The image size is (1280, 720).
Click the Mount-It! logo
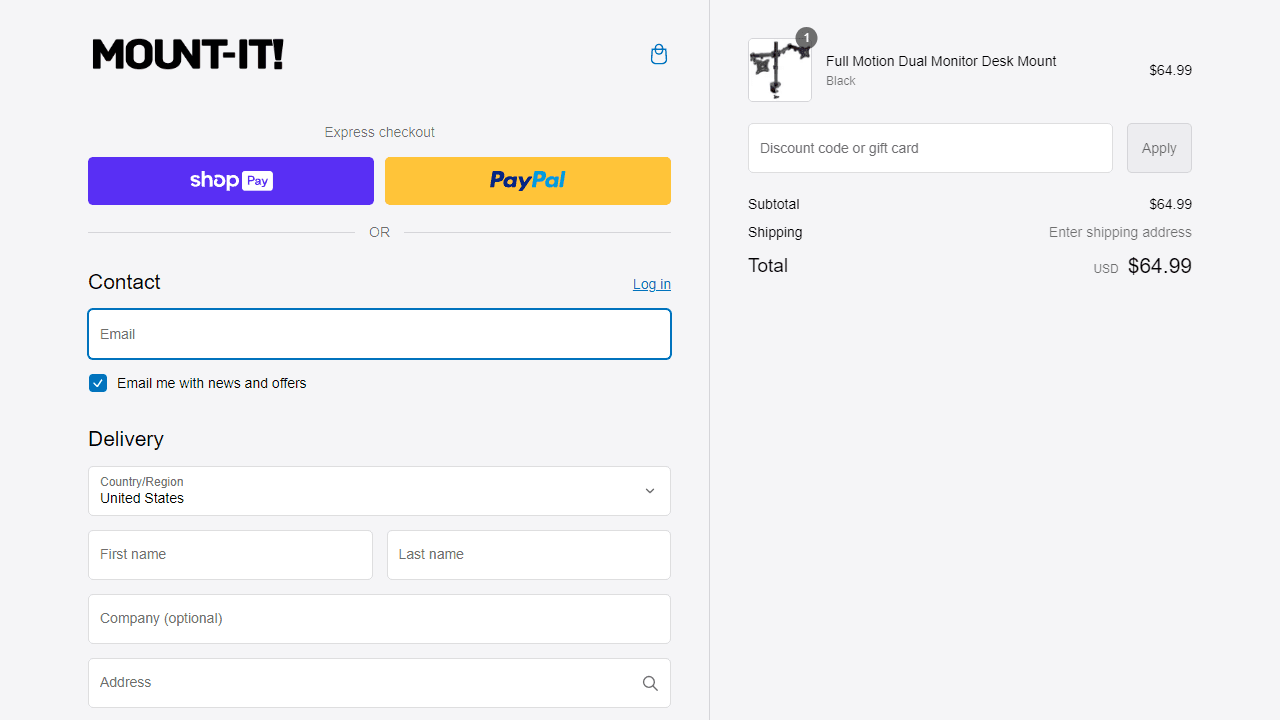(x=188, y=54)
